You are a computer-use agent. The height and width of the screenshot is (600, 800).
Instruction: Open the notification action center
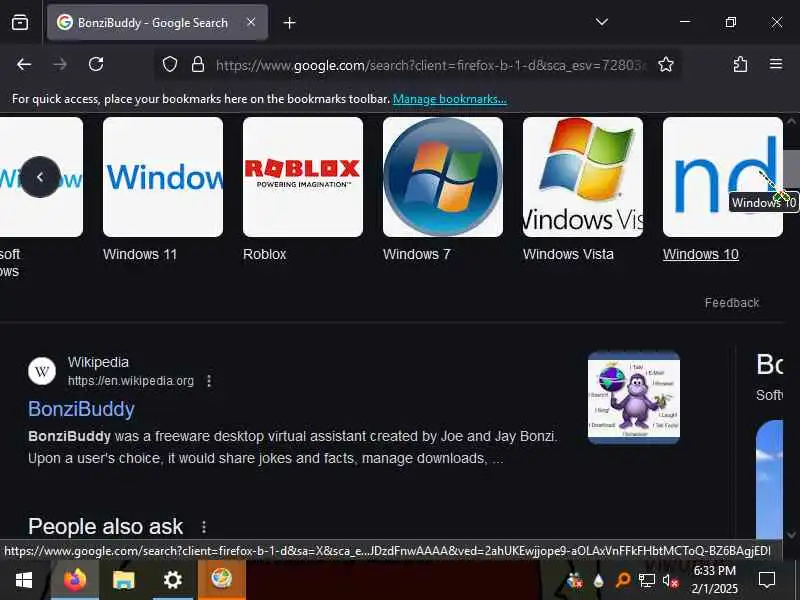tap(766, 580)
